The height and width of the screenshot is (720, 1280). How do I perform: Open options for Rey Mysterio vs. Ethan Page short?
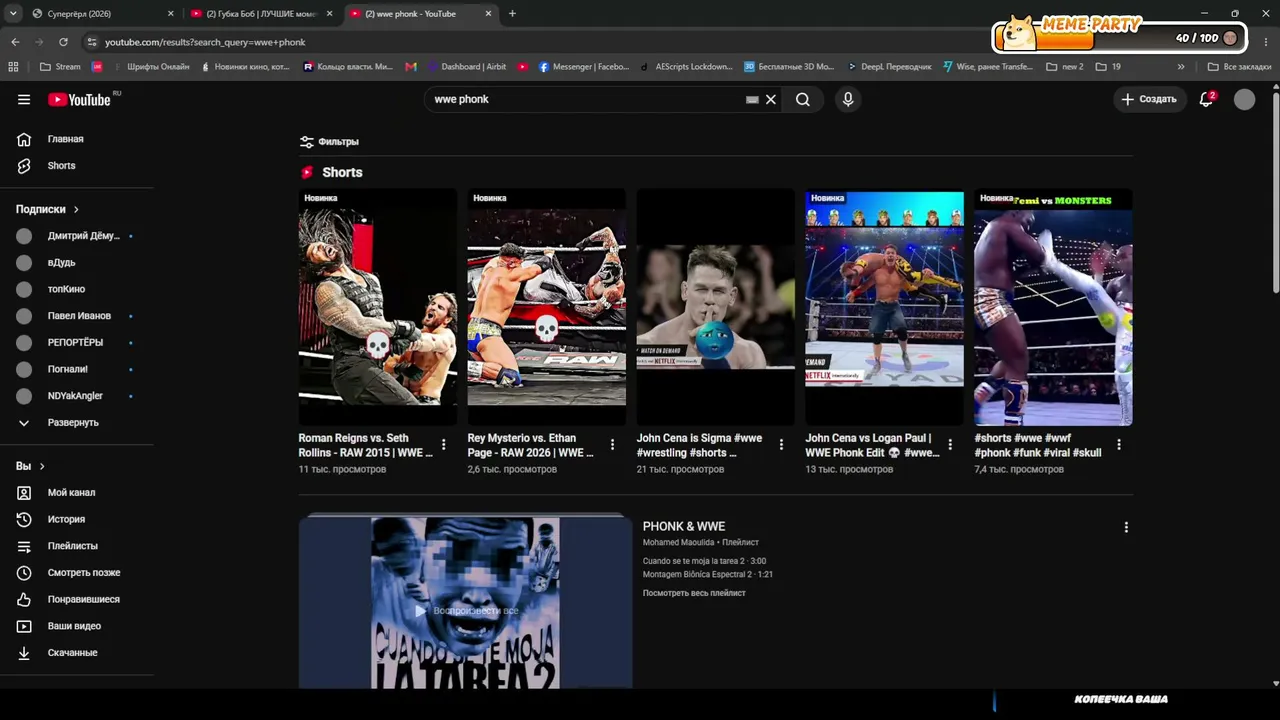613,445
